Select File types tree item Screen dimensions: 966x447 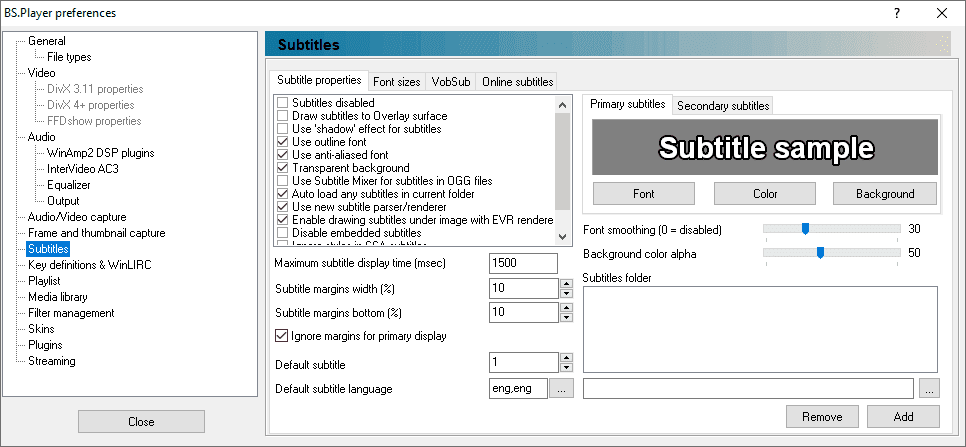point(69,57)
